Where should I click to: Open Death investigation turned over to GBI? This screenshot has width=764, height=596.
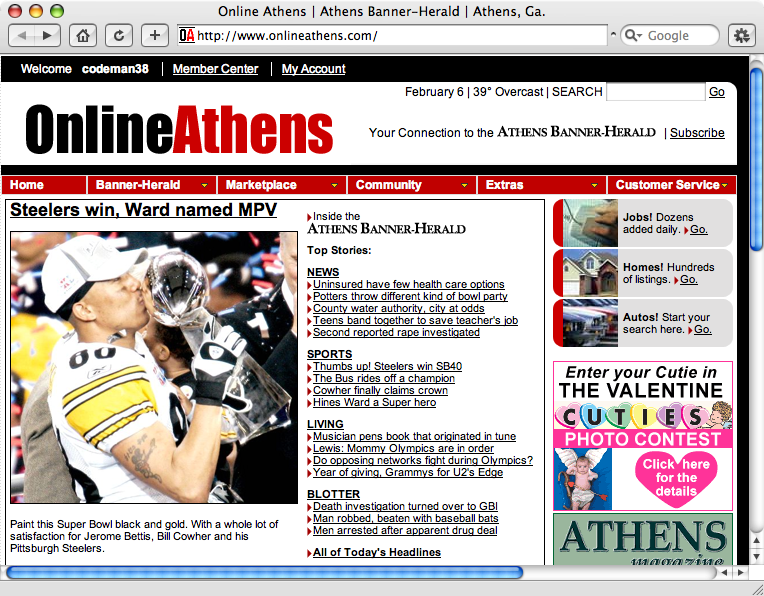[x=405, y=506]
